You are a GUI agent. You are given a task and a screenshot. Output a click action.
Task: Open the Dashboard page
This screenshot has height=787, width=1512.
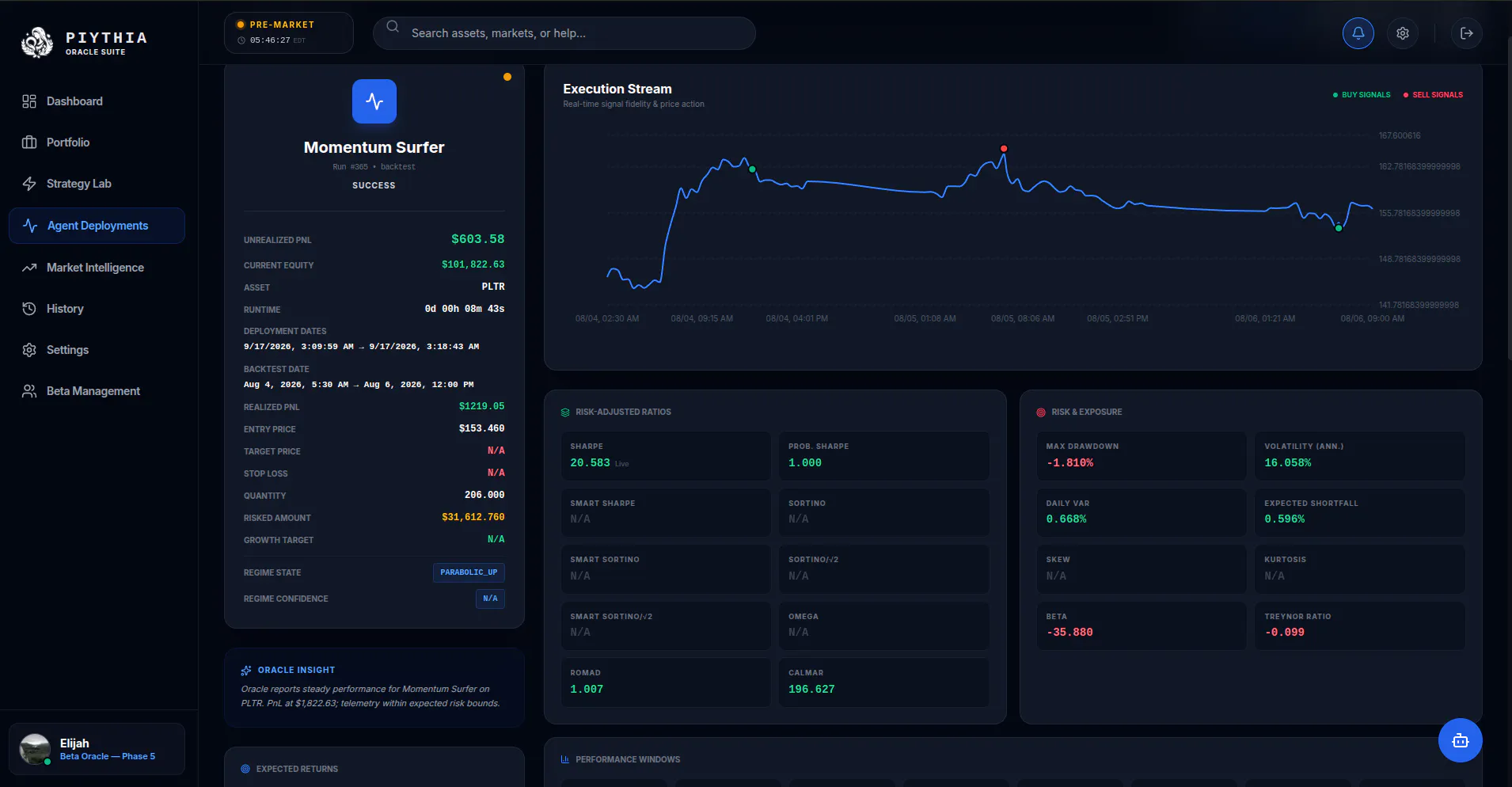97,101
